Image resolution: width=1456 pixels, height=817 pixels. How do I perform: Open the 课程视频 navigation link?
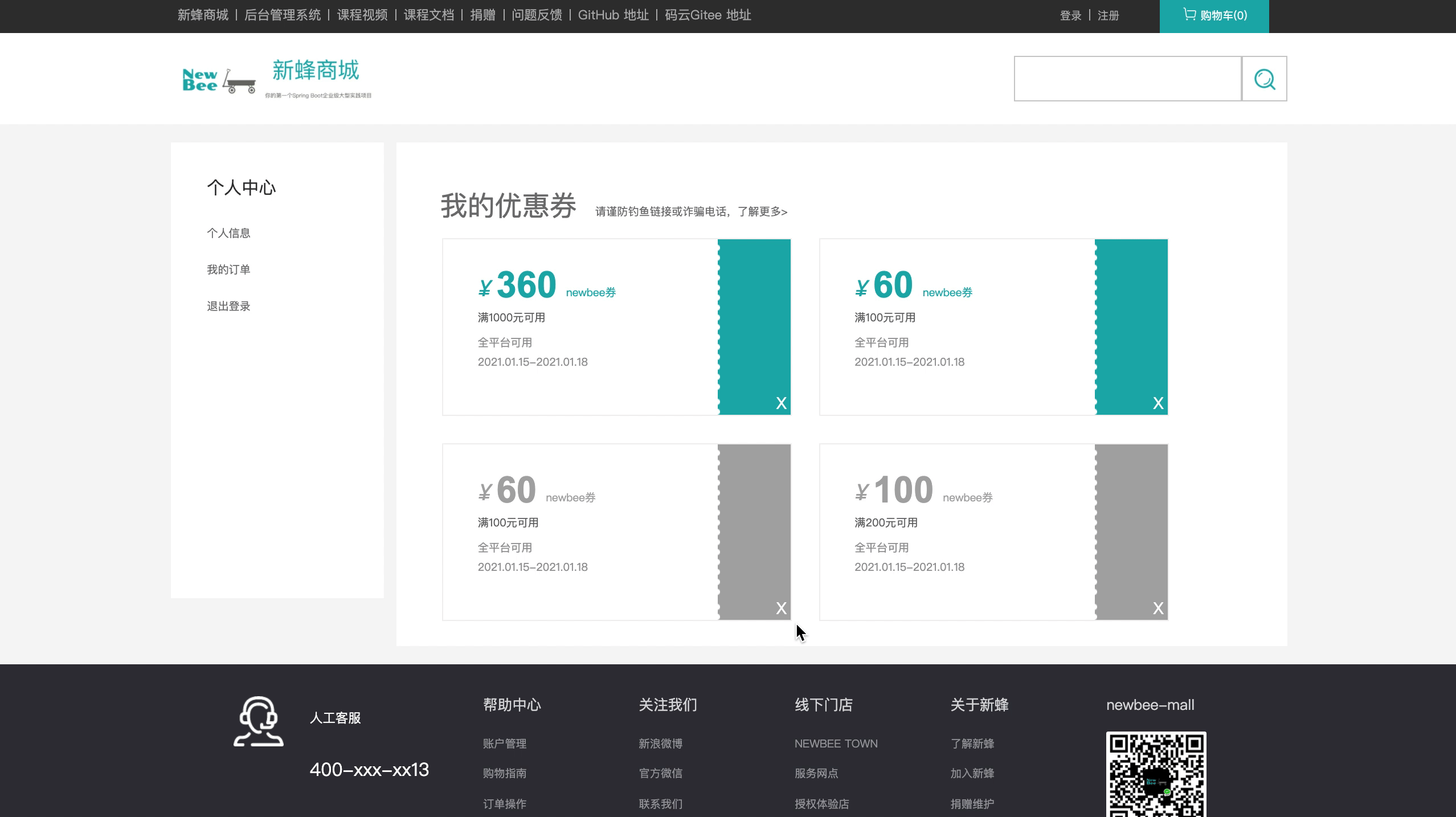(362, 15)
